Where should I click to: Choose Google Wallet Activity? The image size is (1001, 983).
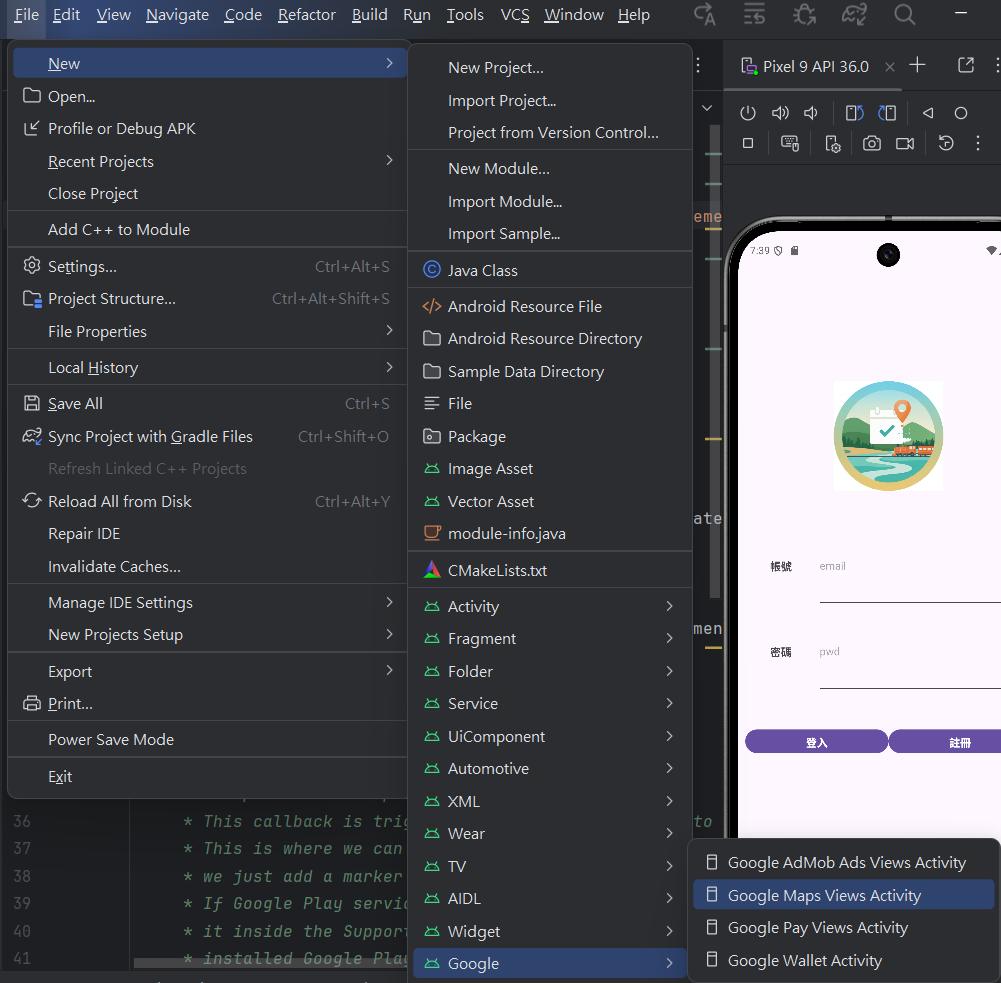843,961
